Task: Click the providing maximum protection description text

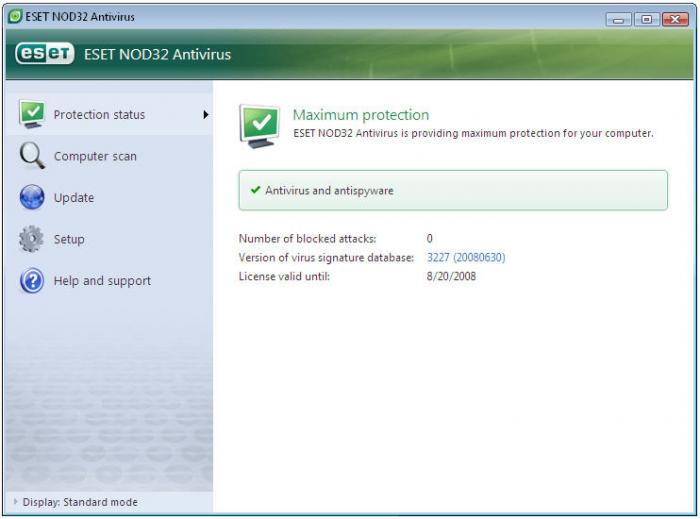Action: [473, 133]
